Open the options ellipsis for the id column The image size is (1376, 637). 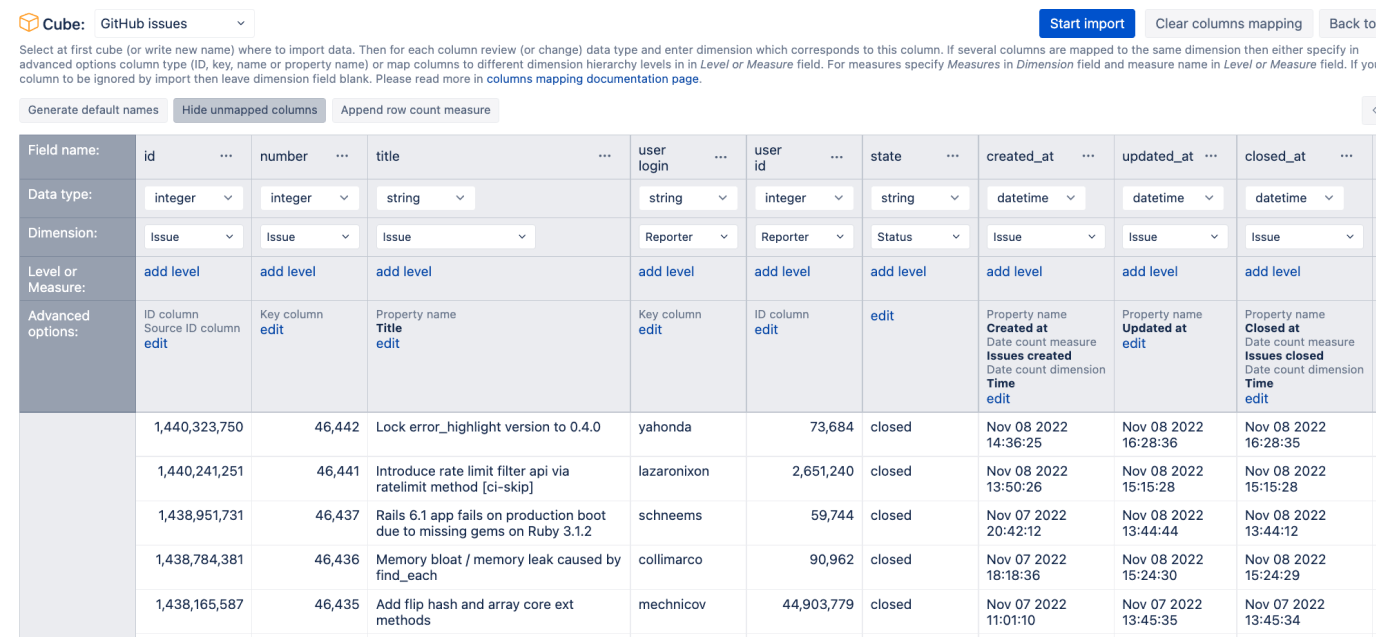(226, 156)
